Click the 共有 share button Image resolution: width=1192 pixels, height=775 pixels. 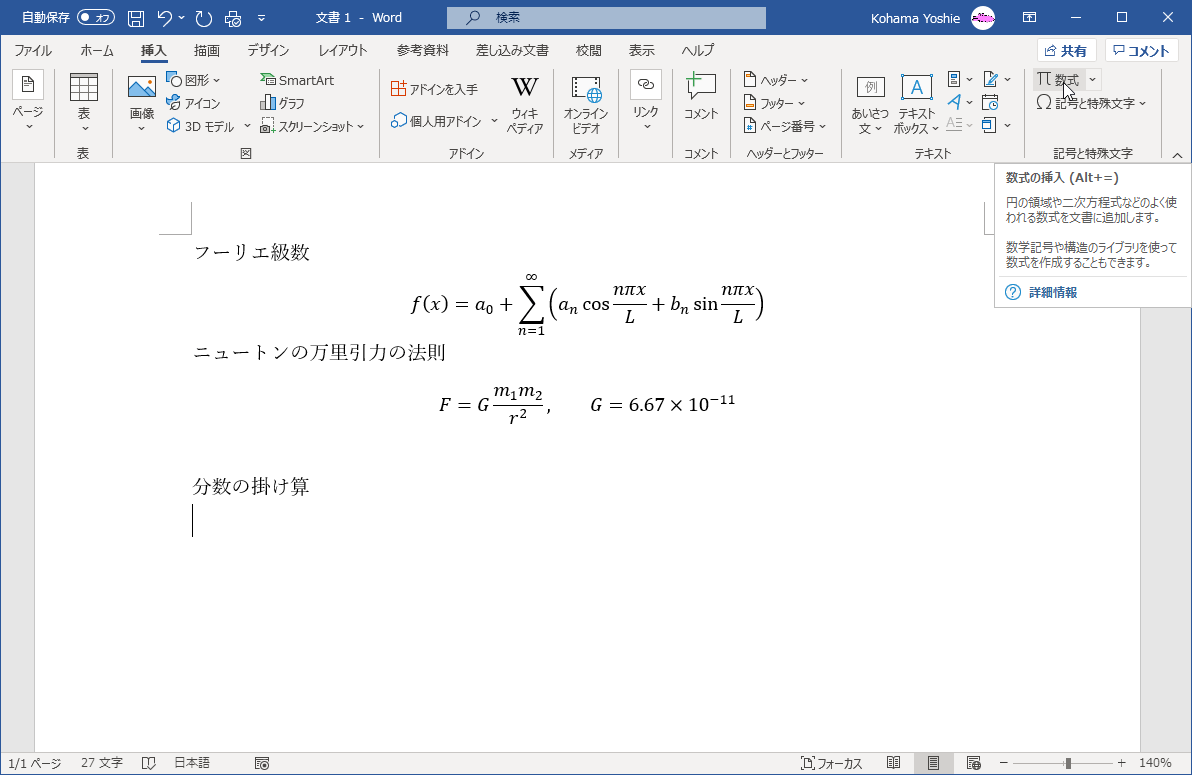(1066, 51)
